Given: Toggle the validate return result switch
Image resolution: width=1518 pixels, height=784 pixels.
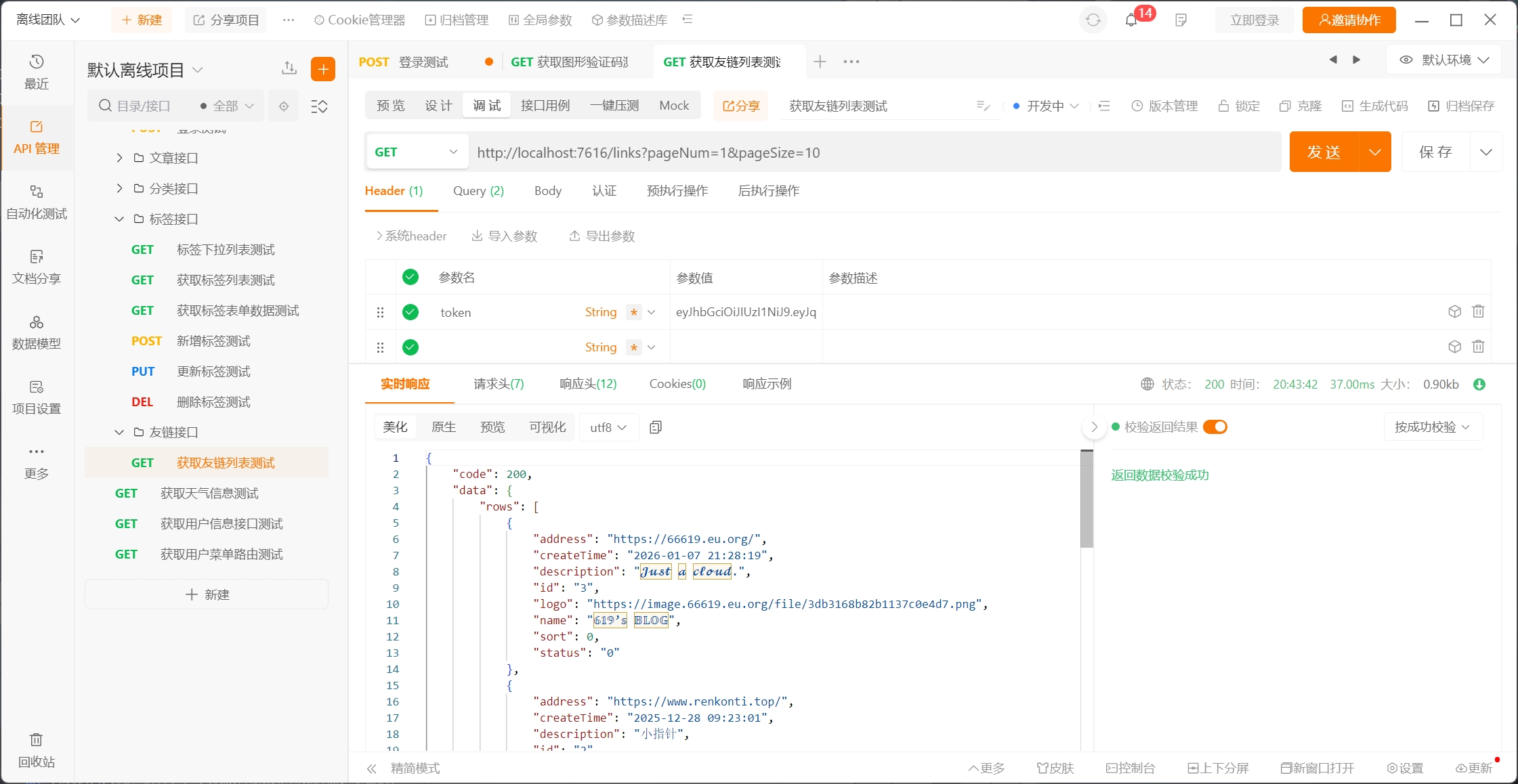Looking at the screenshot, I should point(1215,427).
